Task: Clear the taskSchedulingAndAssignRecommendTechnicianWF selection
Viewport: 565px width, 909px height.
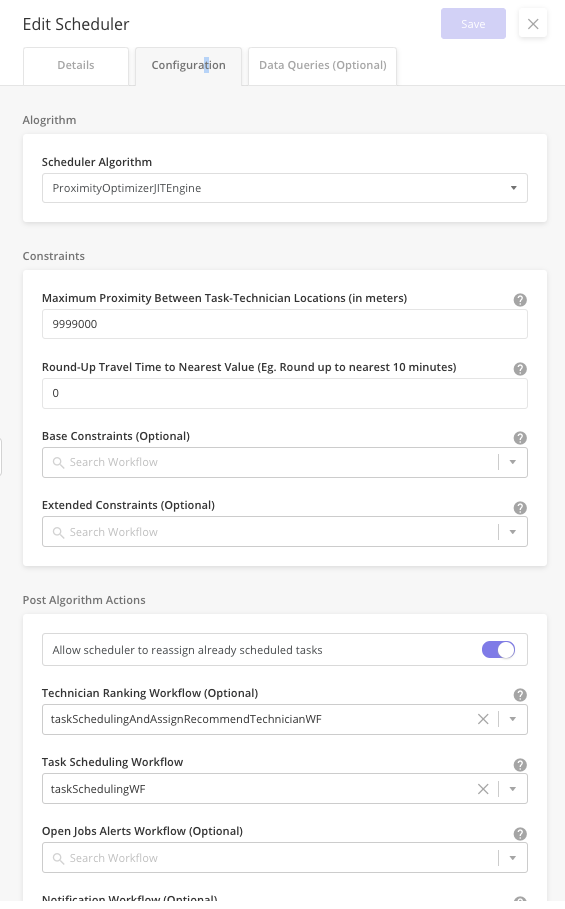Action: coord(483,719)
